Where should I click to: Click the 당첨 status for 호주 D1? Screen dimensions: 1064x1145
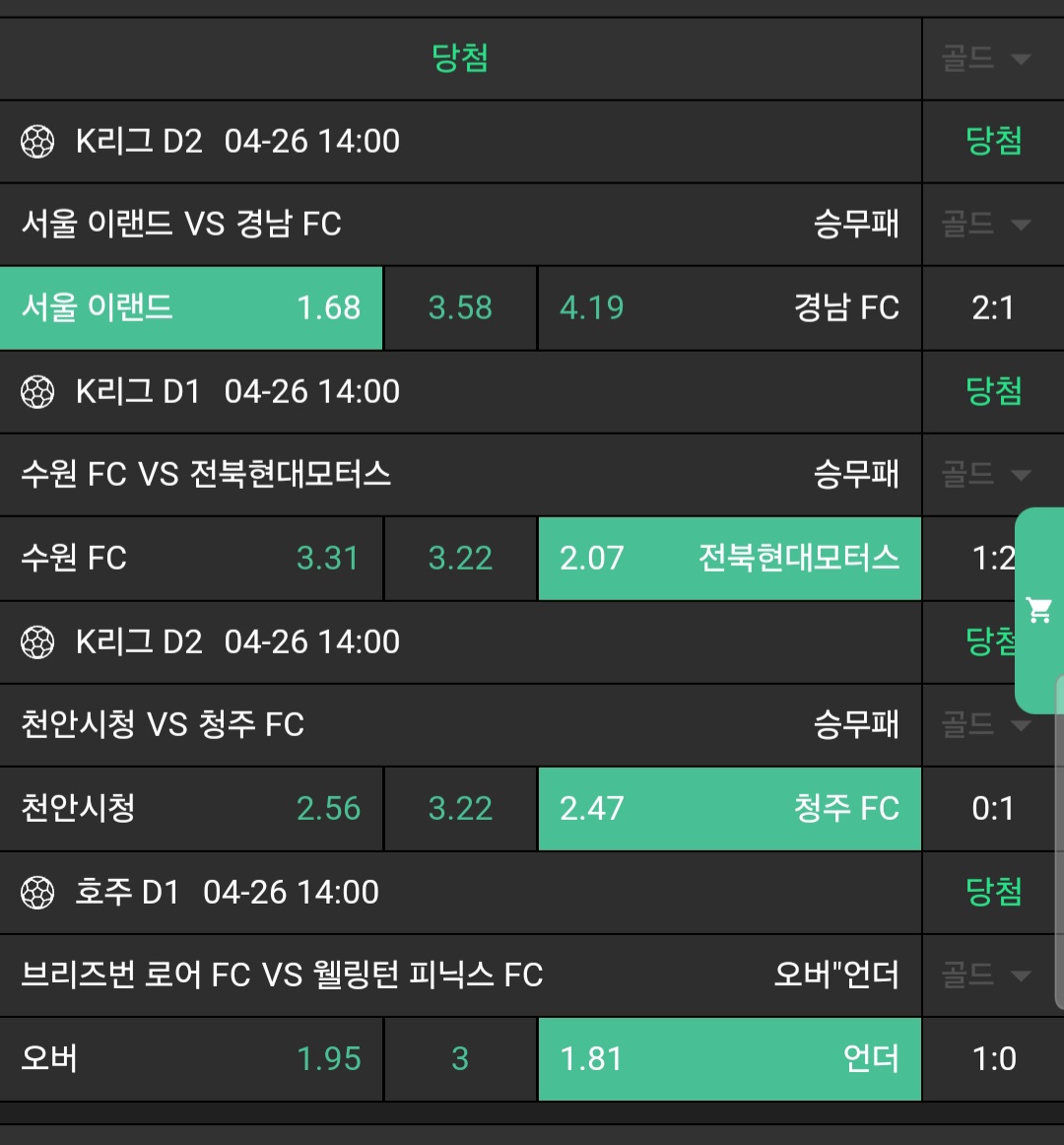point(993,892)
